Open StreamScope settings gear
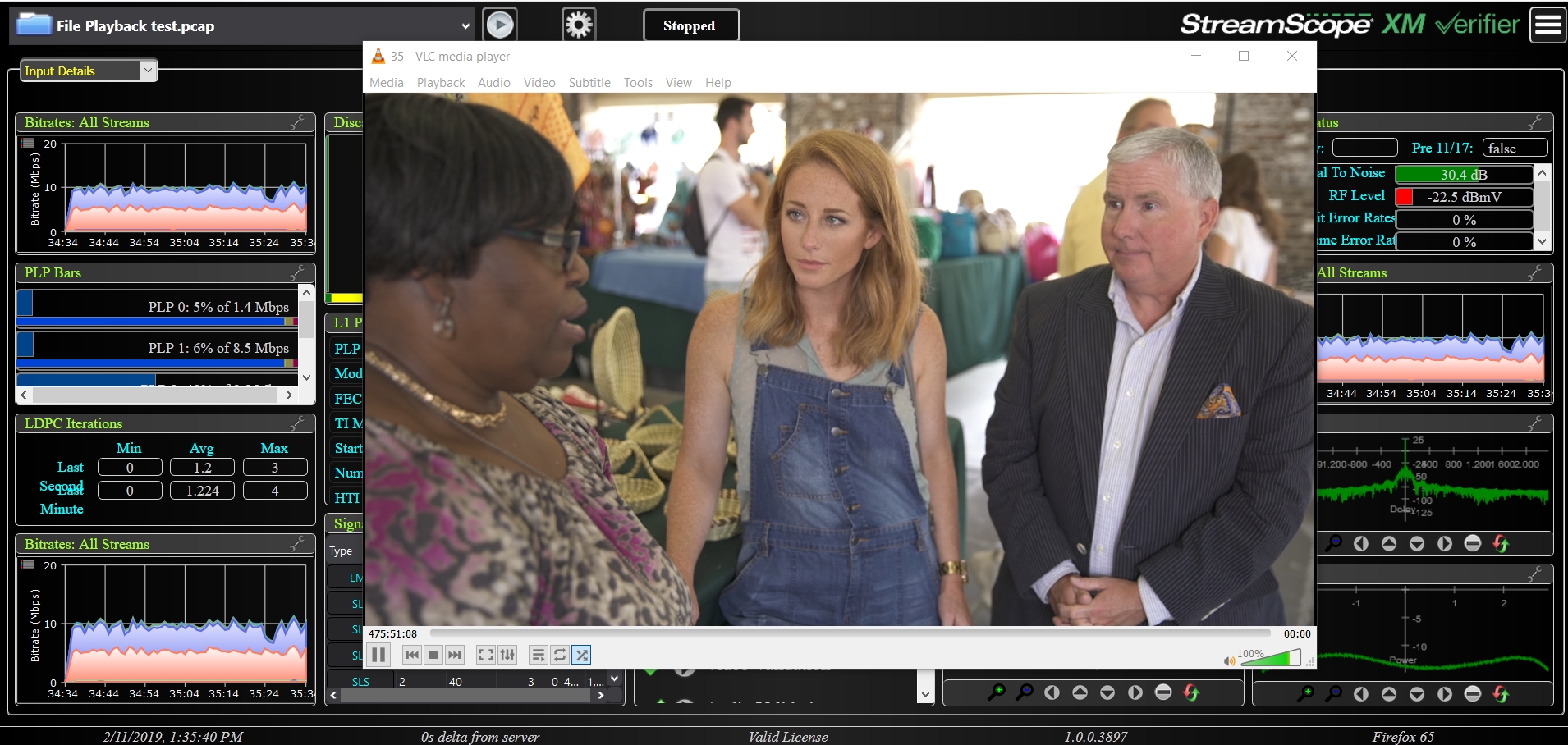 [579, 25]
